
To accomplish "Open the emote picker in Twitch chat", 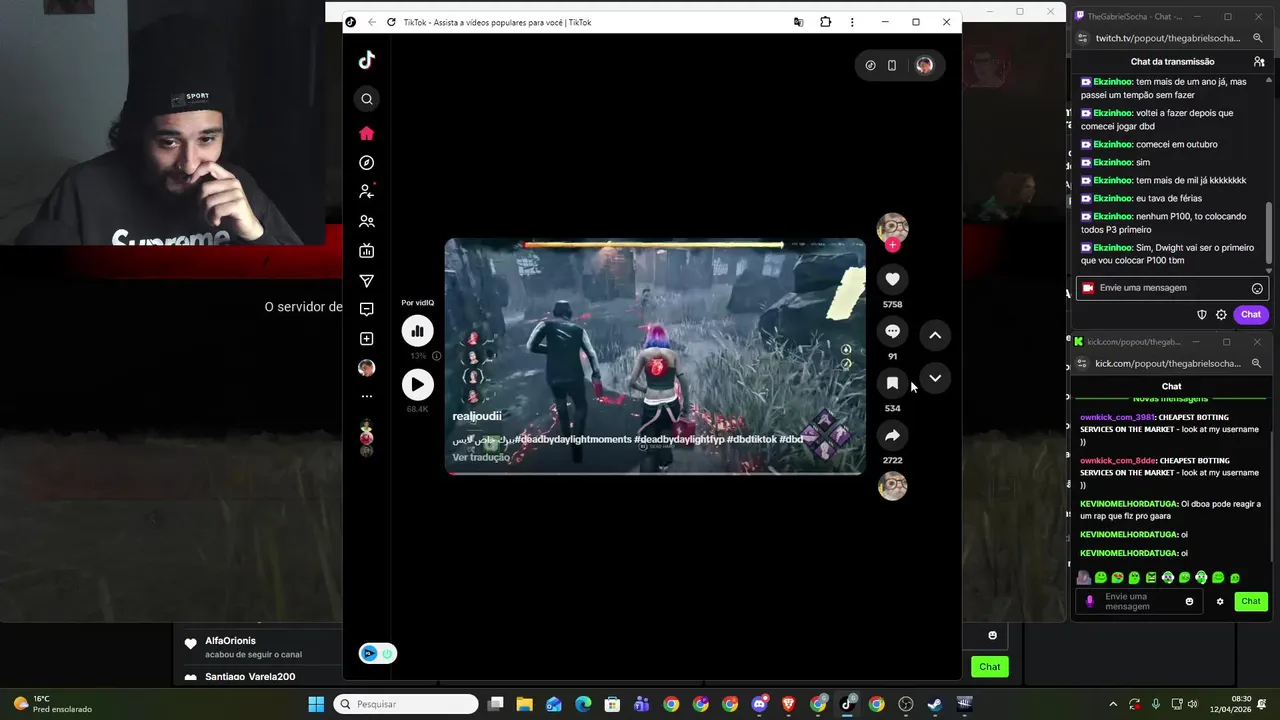I will [1257, 288].
